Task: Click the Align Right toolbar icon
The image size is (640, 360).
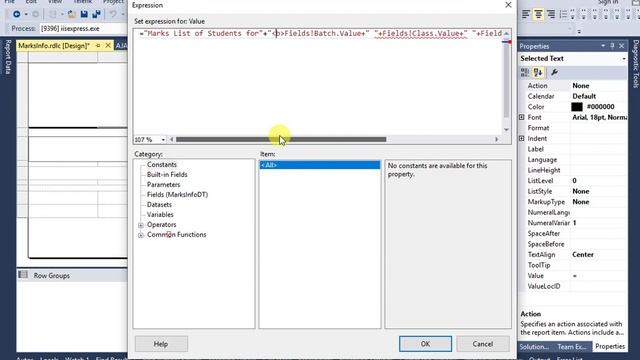Action: tap(551, 15)
